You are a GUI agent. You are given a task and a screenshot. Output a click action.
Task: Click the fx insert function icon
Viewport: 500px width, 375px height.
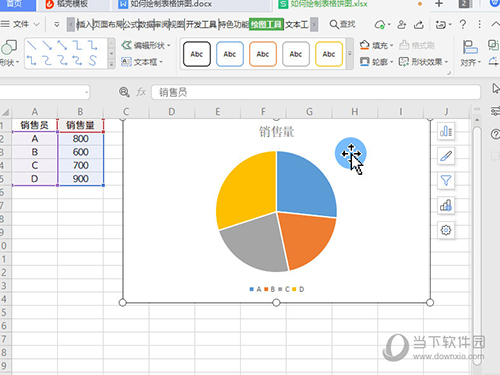tap(141, 92)
